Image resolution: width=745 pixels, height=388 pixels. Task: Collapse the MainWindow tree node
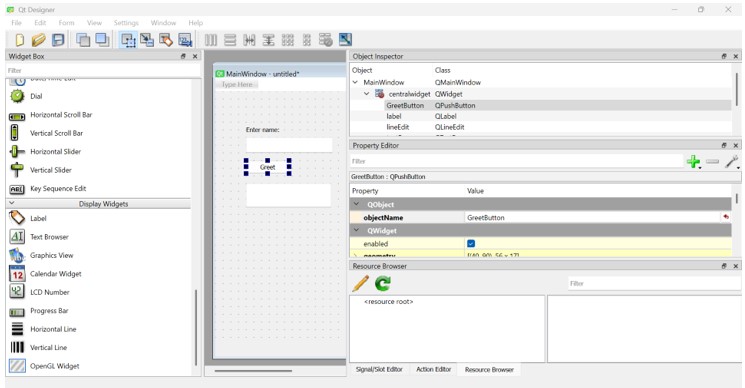(355, 82)
